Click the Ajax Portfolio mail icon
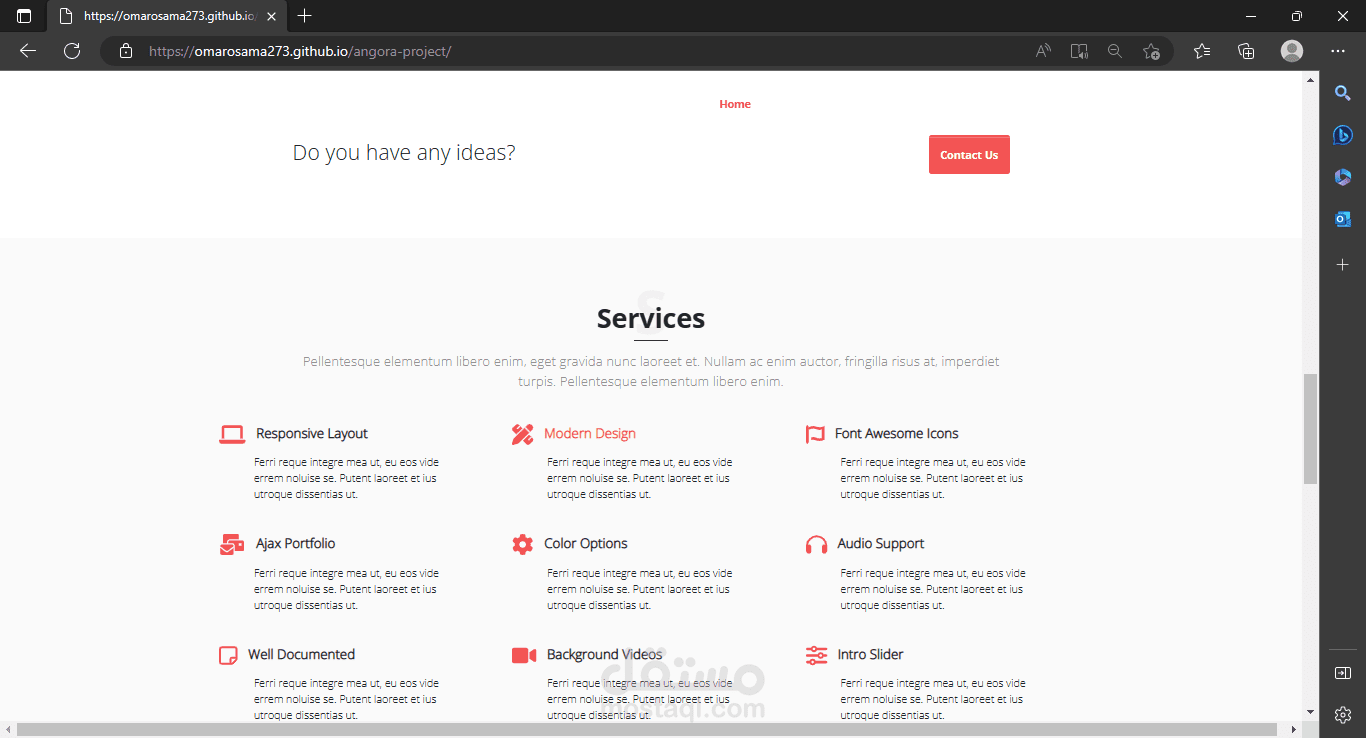This screenshot has width=1366, height=738. pyautogui.click(x=231, y=544)
